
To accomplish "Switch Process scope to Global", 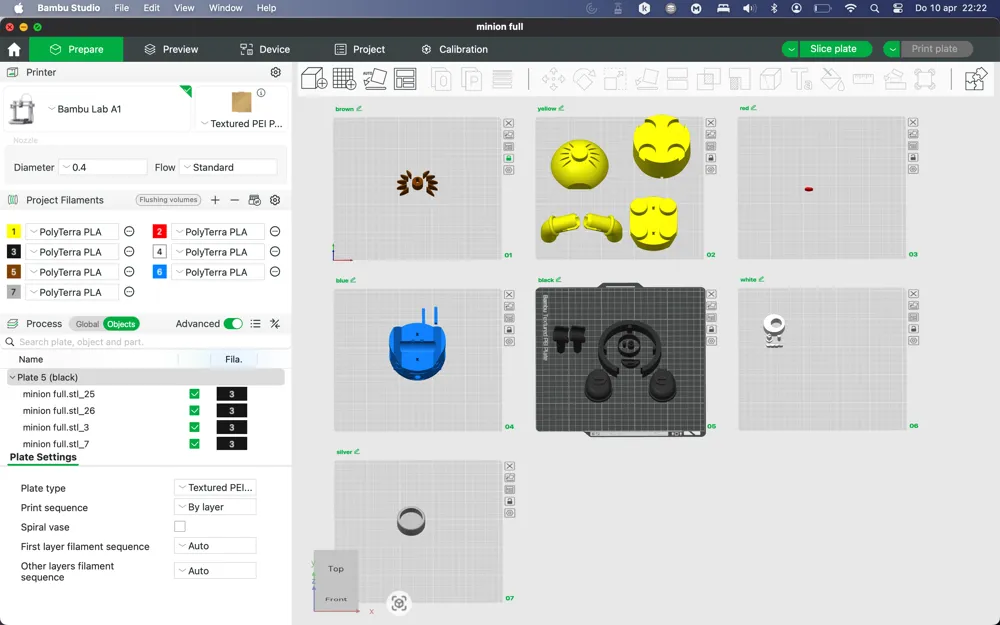I will pos(87,324).
